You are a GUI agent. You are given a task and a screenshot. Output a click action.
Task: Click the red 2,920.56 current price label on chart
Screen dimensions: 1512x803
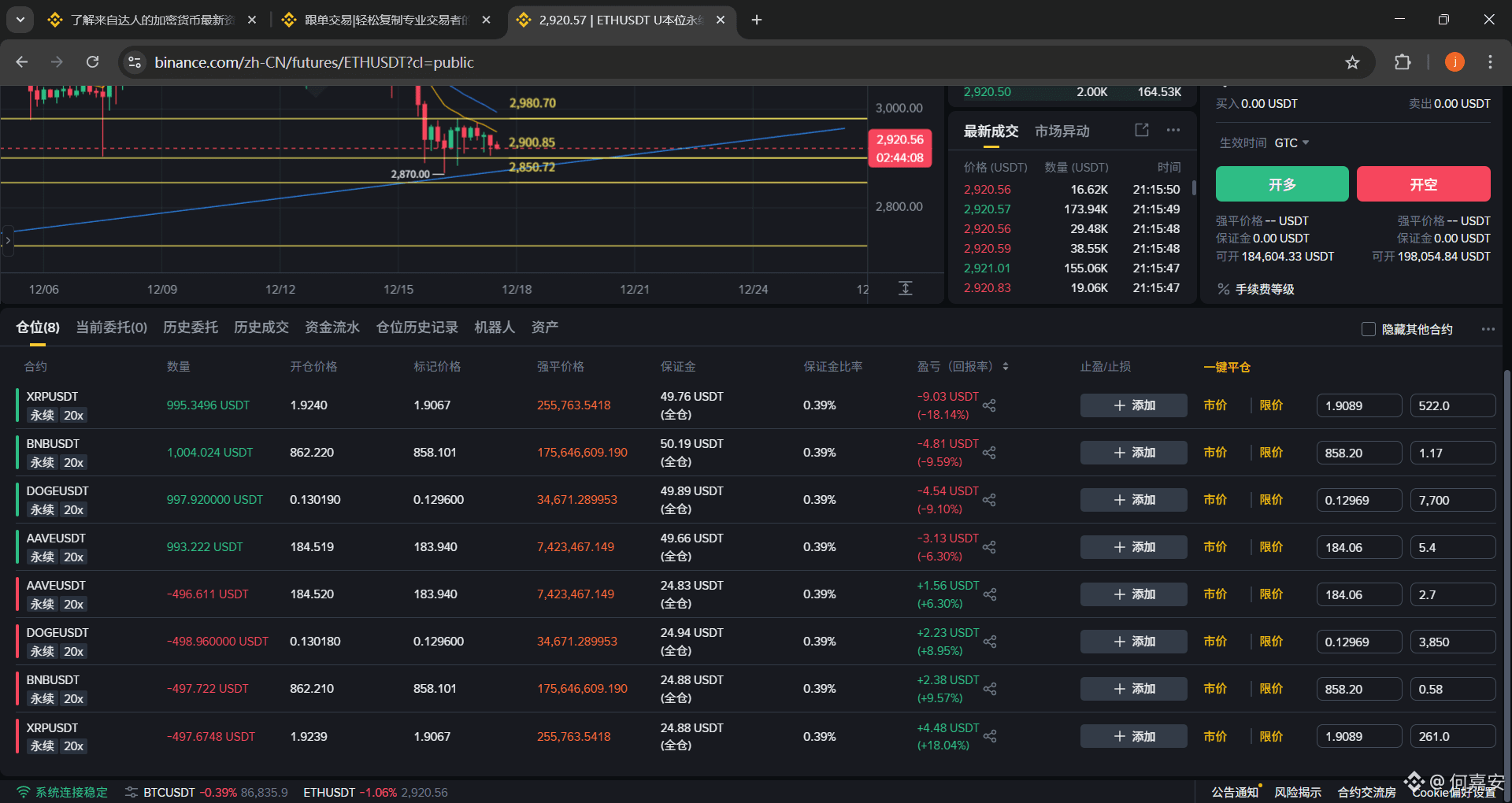point(900,148)
